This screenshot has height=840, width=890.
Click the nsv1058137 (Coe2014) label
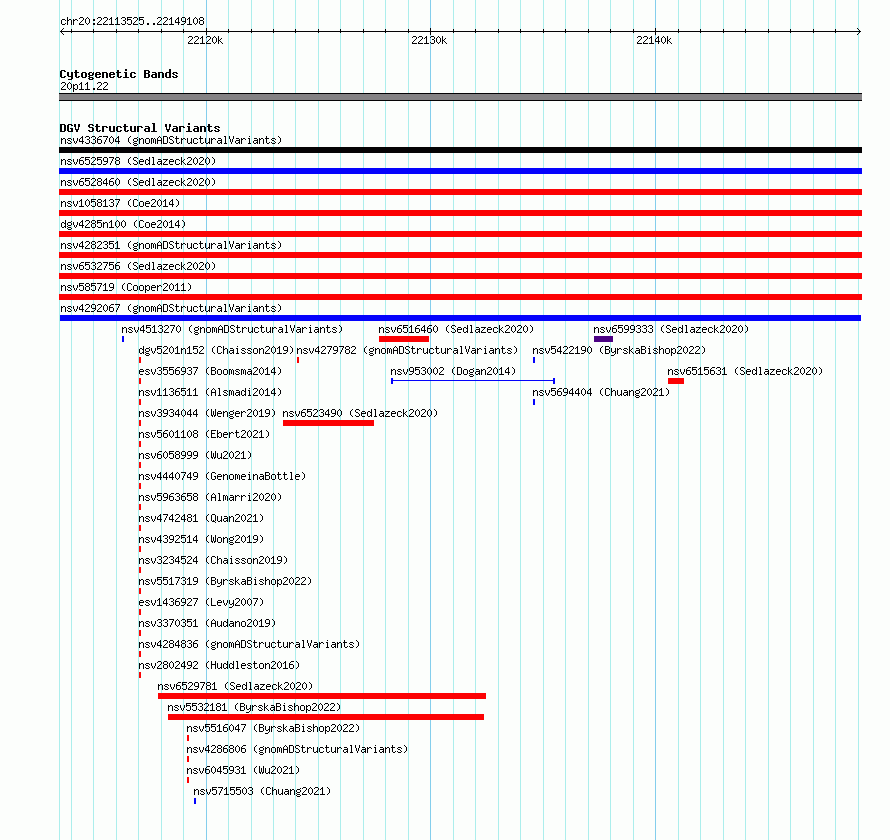pos(120,203)
